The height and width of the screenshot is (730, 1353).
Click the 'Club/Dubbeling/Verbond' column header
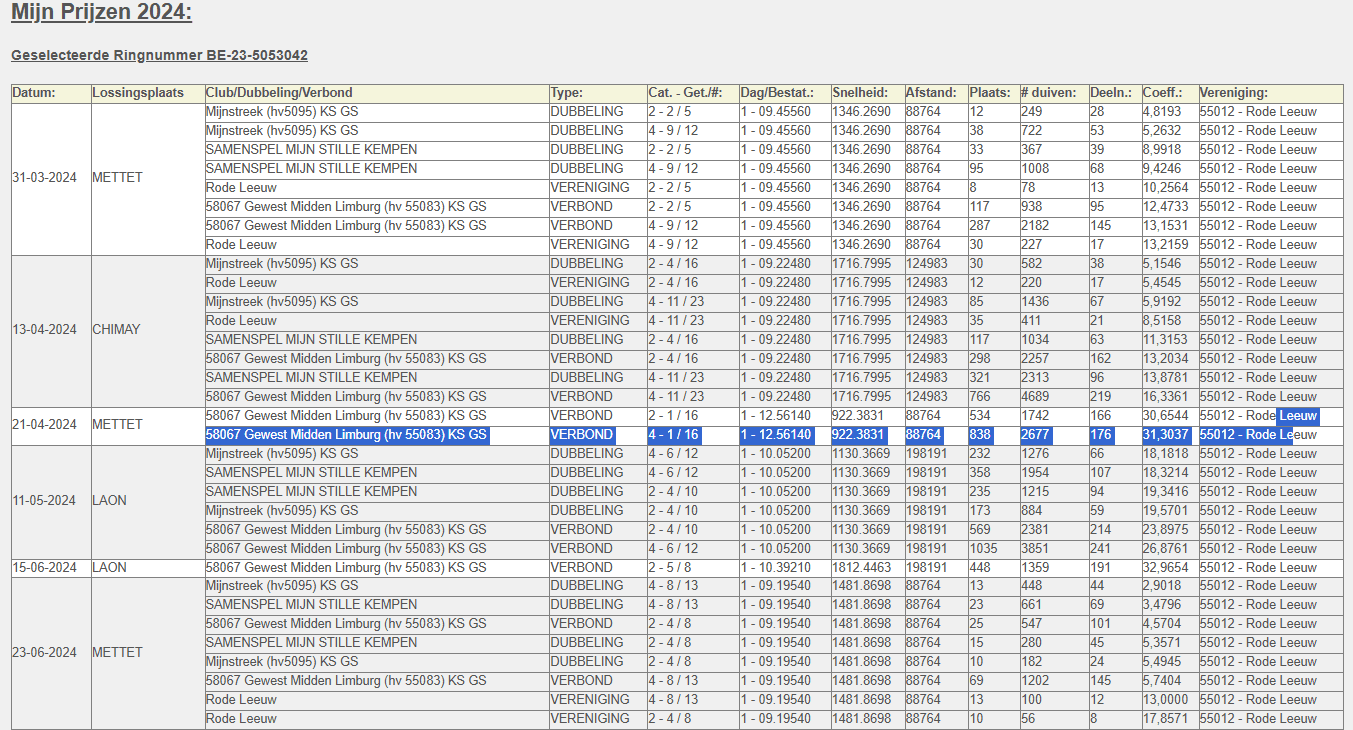(x=279, y=93)
